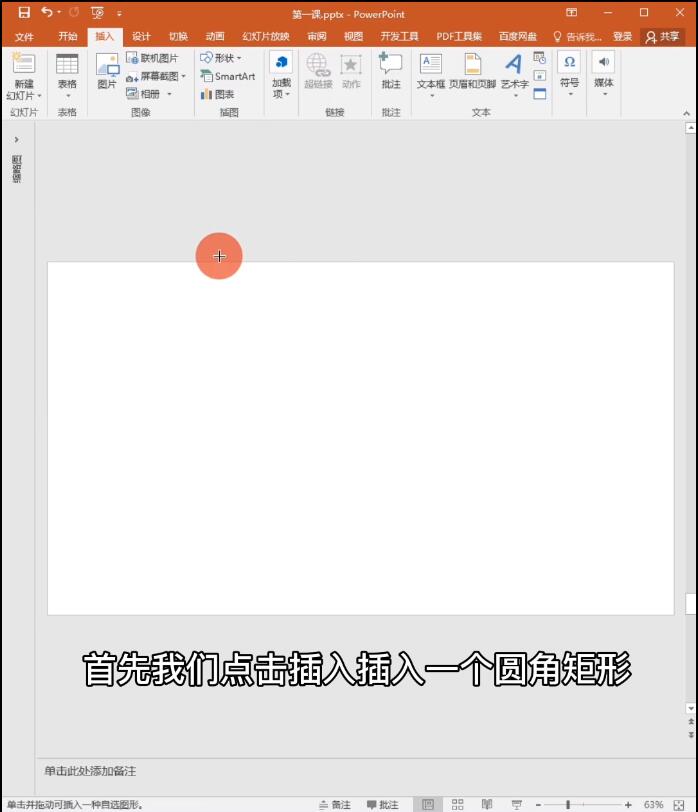698x812 pixels.
Task: Toggle the 备注 notes pane in status bar
Action: click(335, 805)
